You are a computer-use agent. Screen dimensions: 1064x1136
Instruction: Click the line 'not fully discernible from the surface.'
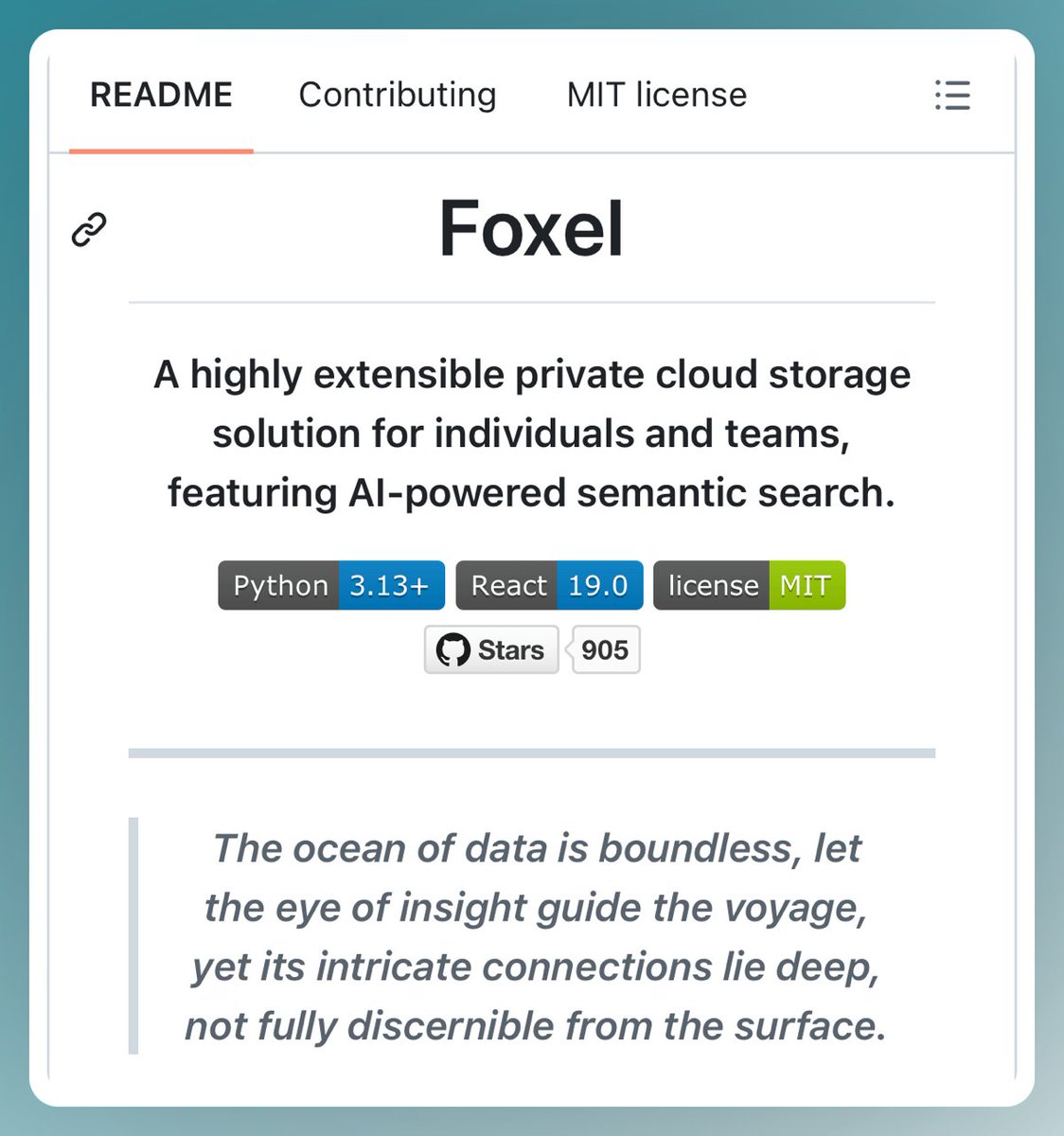coord(536,1026)
